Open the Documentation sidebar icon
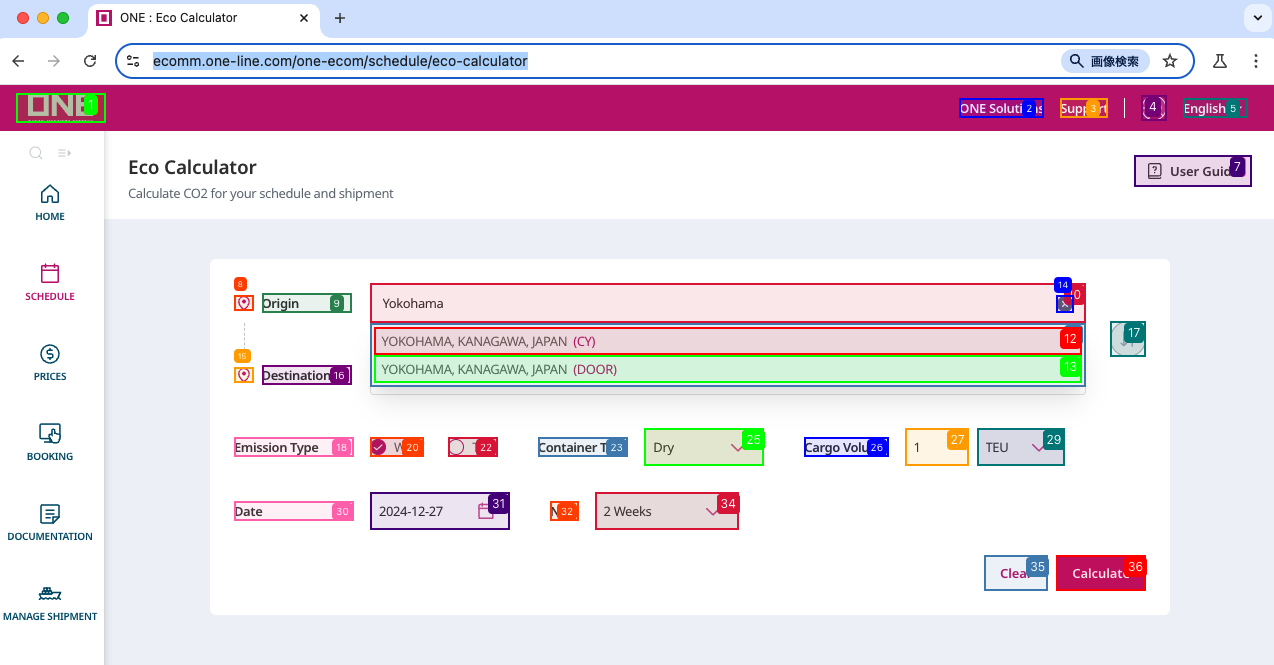The image size is (1274, 665). click(50, 514)
